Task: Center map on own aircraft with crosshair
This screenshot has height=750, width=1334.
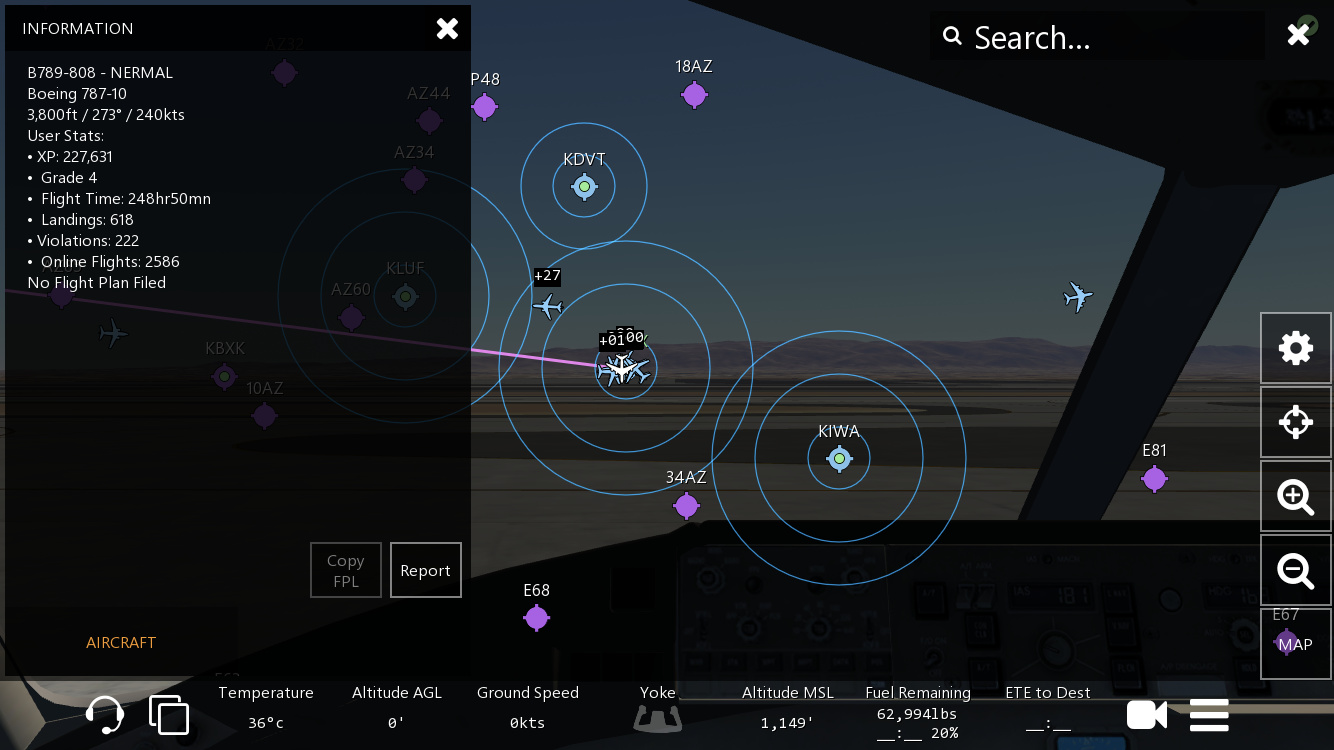Action: point(1296,422)
